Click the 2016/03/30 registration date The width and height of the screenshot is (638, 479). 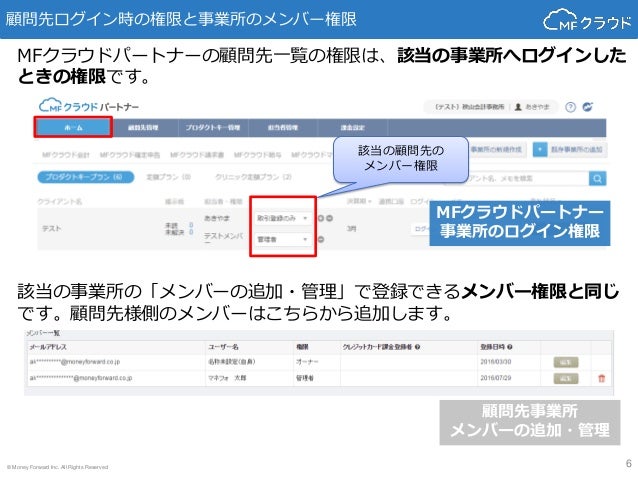click(x=496, y=362)
